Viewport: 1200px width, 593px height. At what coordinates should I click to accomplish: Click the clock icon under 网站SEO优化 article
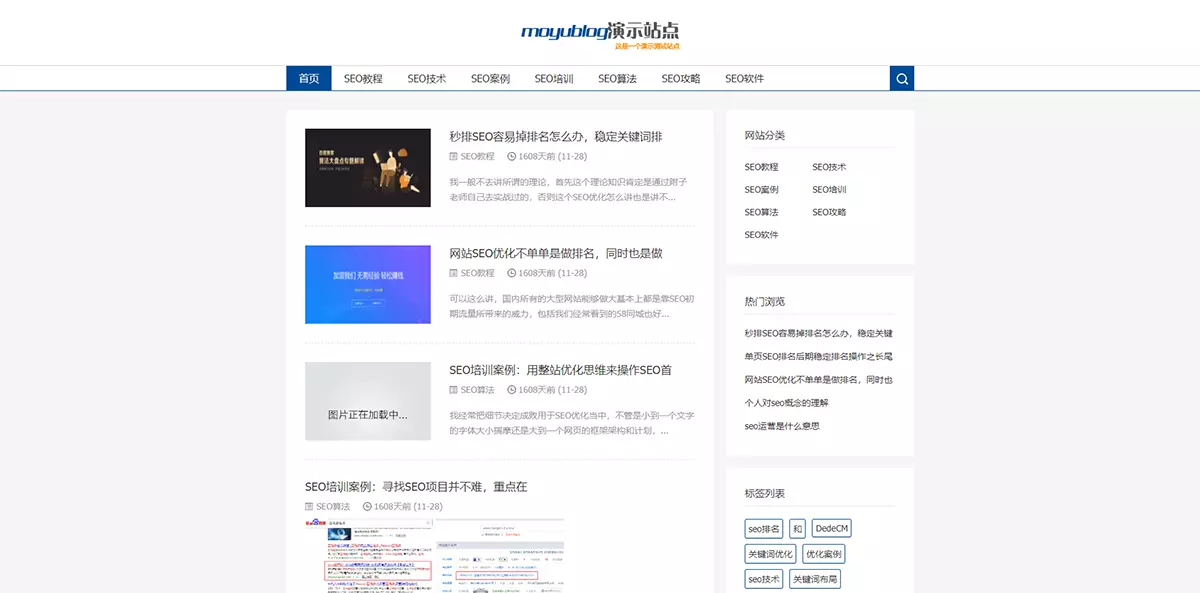click(x=512, y=273)
